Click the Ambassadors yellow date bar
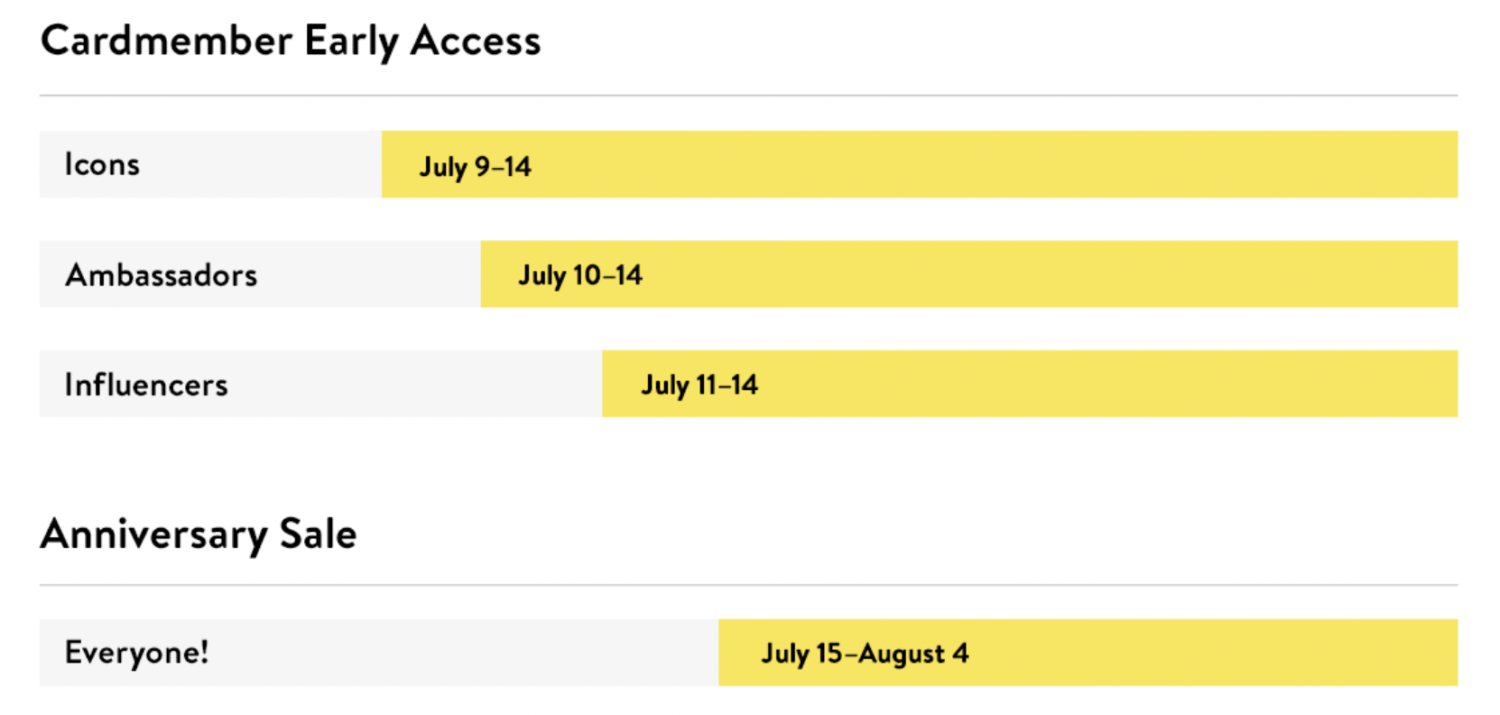 pyautogui.click(x=969, y=274)
